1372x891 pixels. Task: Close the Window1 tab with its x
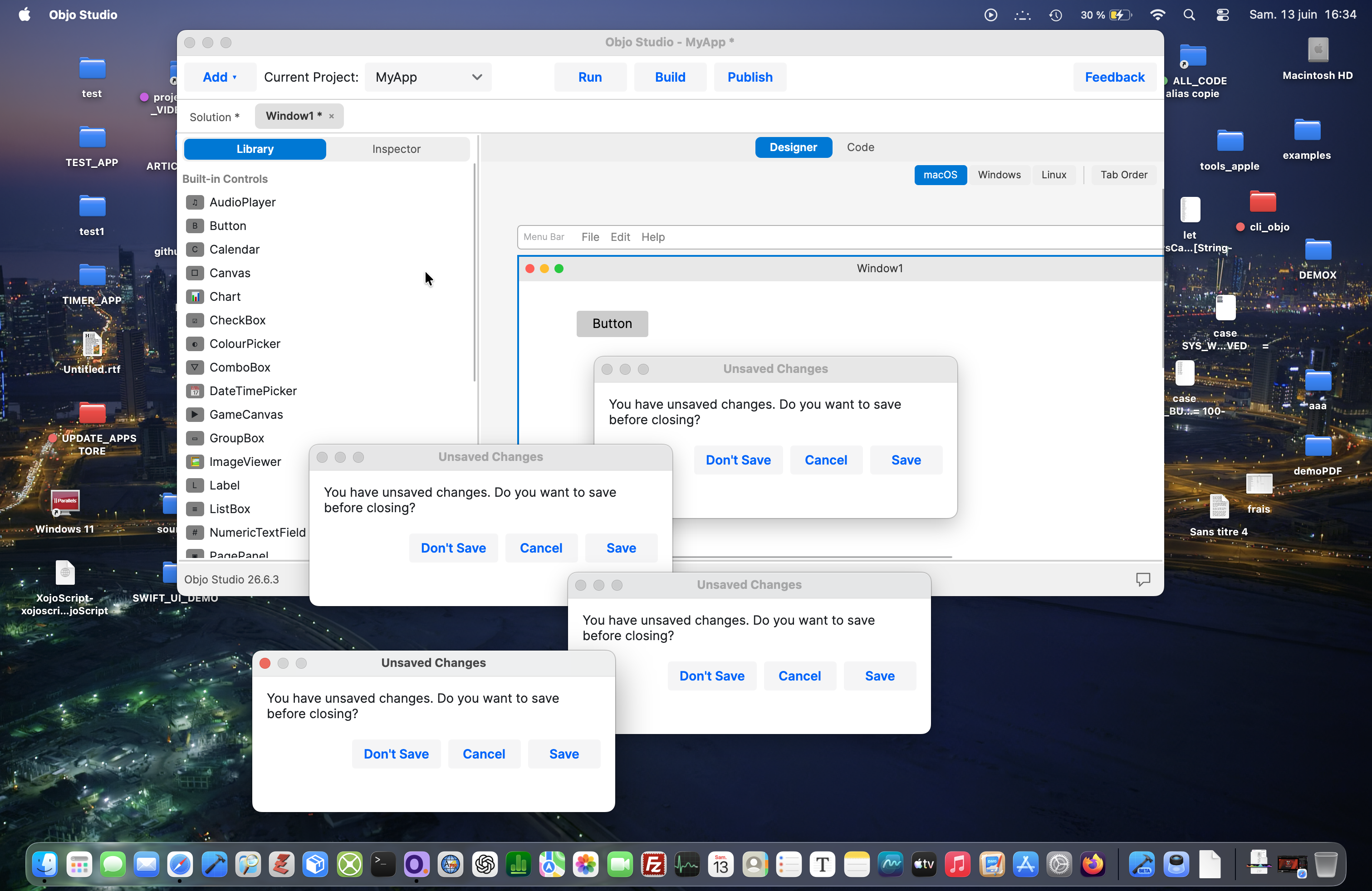332,117
